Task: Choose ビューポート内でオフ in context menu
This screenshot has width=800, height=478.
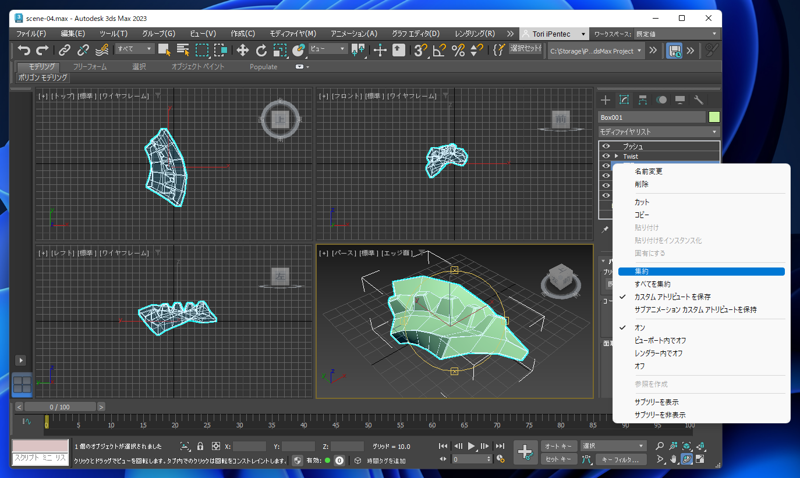Action: 660,340
